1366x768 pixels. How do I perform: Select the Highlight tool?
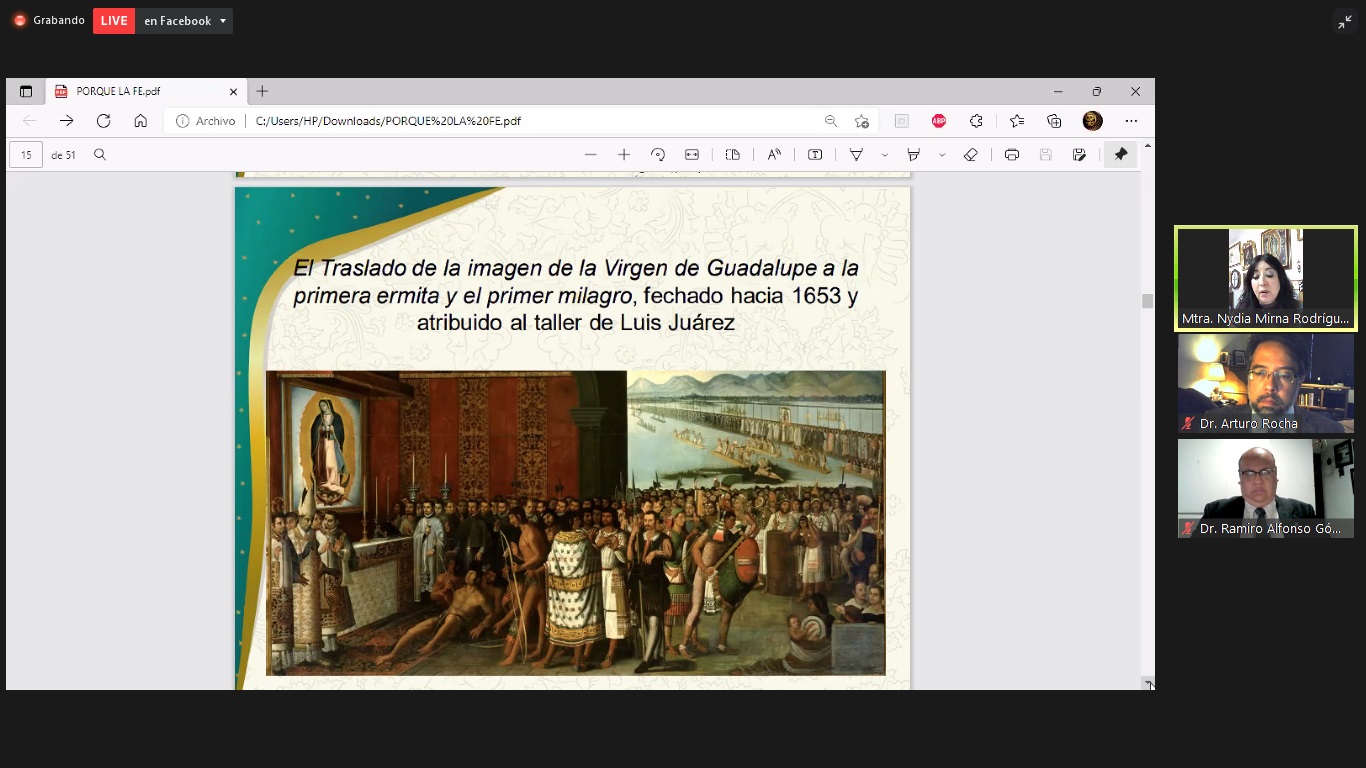pyautogui.click(x=913, y=155)
